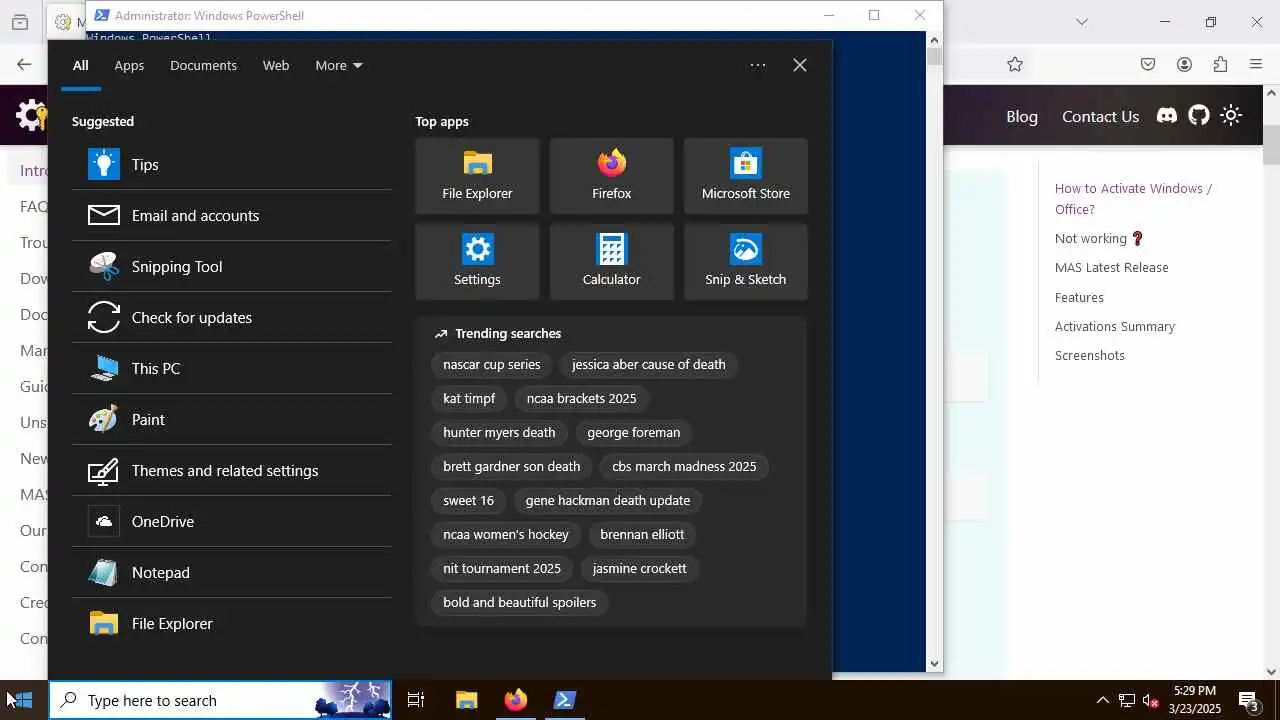Launch Calculator from Top apps
The image size is (1280, 720).
tap(611, 262)
